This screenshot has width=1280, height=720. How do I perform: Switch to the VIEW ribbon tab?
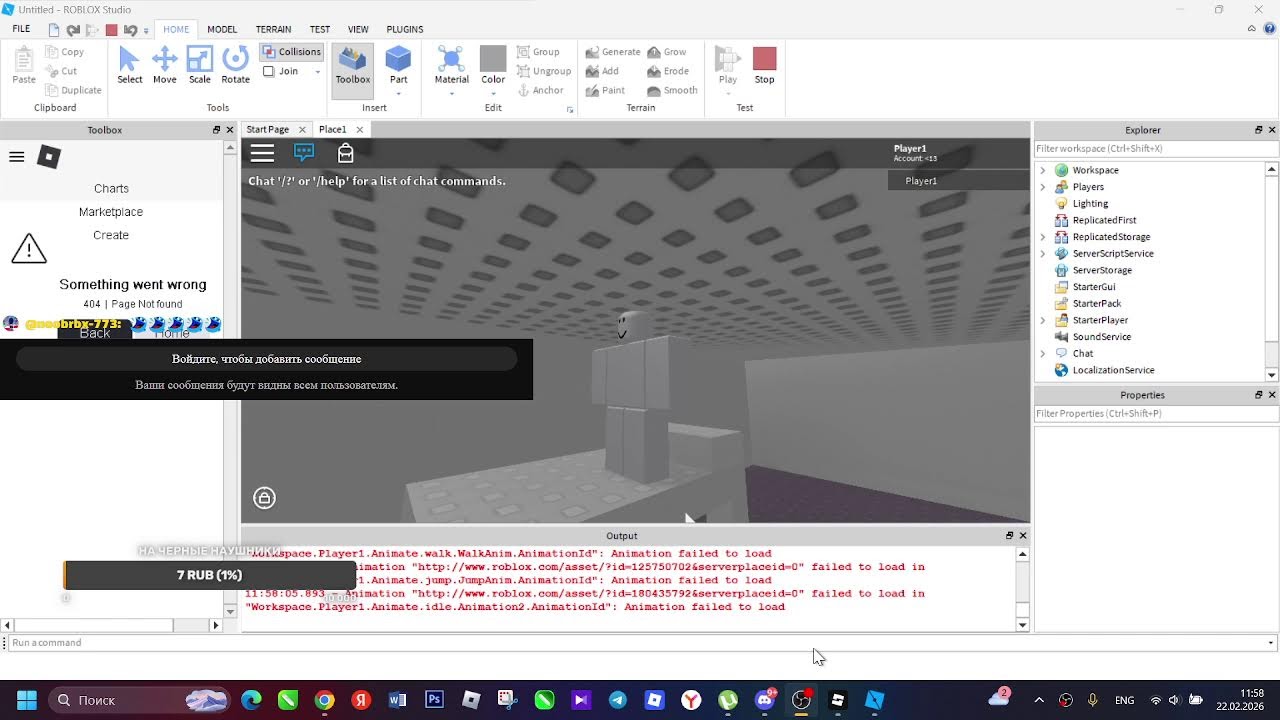(x=358, y=29)
